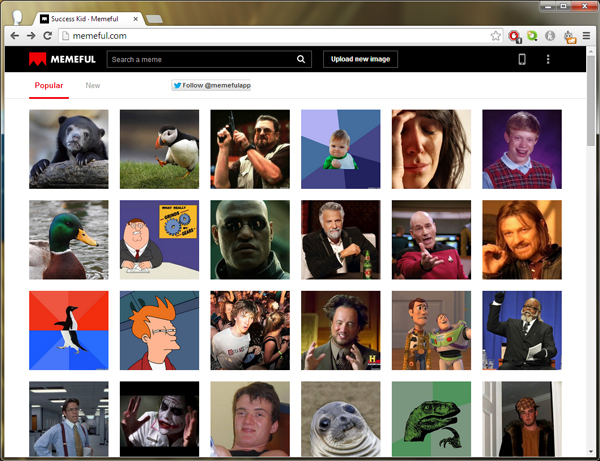The width and height of the screenshot is (600, 461).
Task: Click the Search a meme field
Action: pyautogui.click(x=209, y=59)
